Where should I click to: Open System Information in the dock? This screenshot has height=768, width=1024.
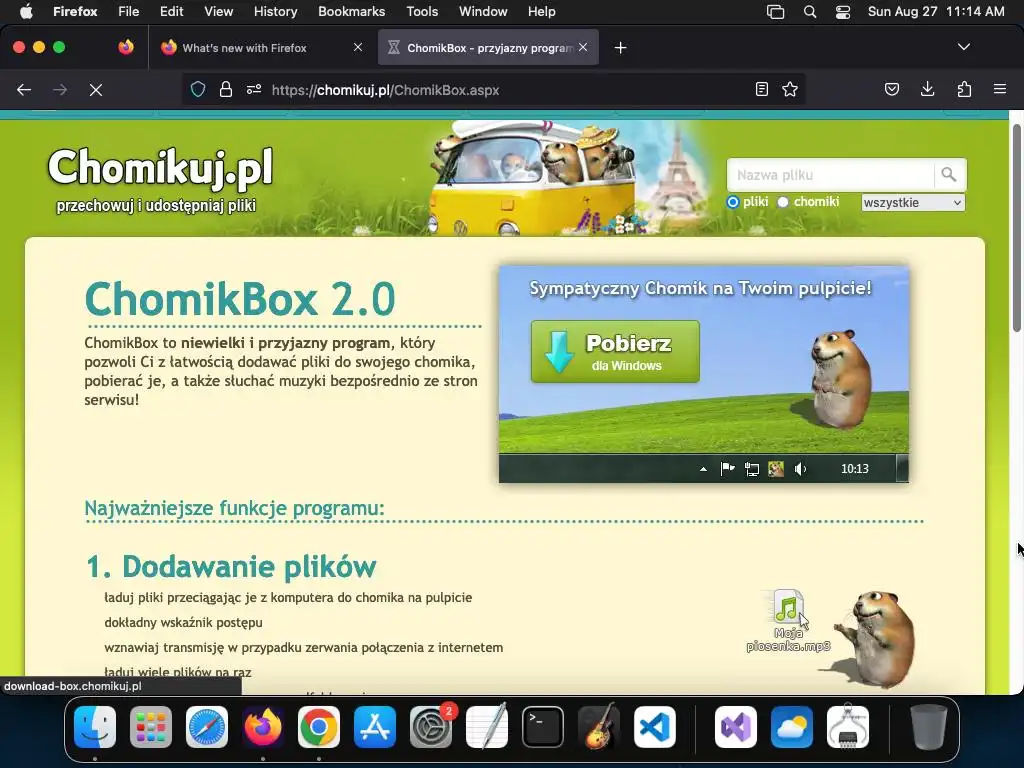point(848,727)
